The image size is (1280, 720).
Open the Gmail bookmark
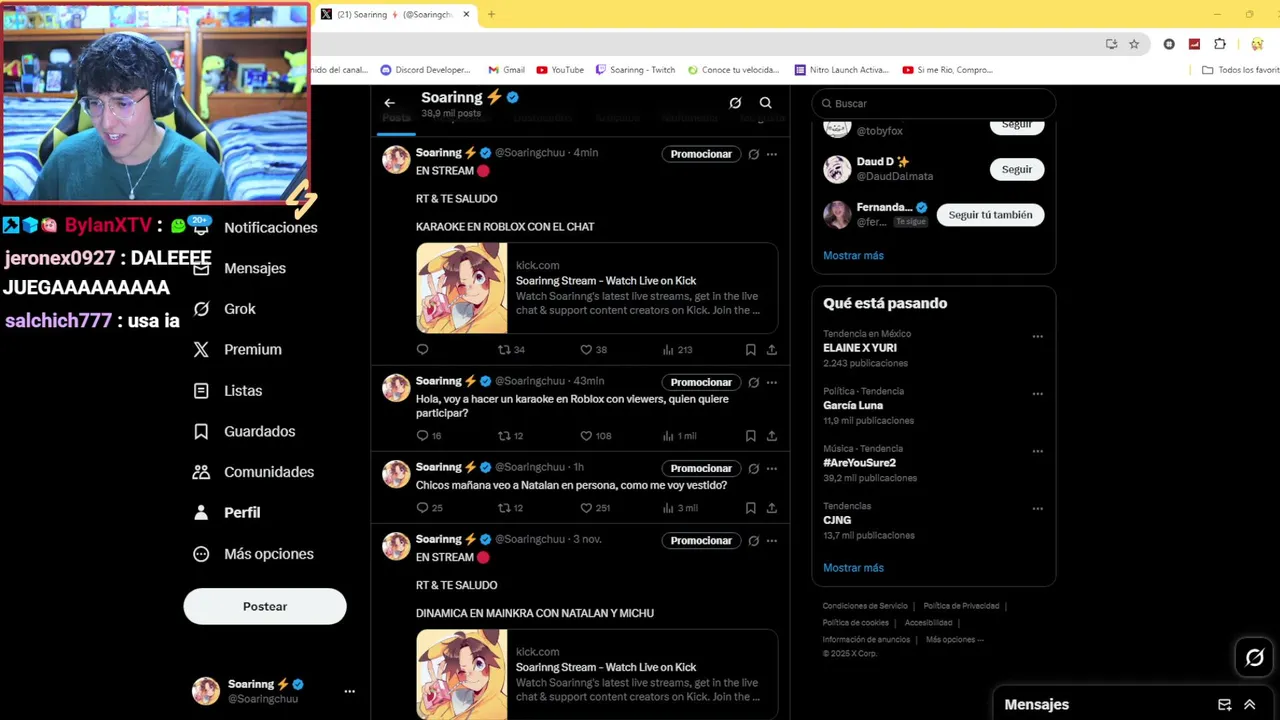coord(506,70)
